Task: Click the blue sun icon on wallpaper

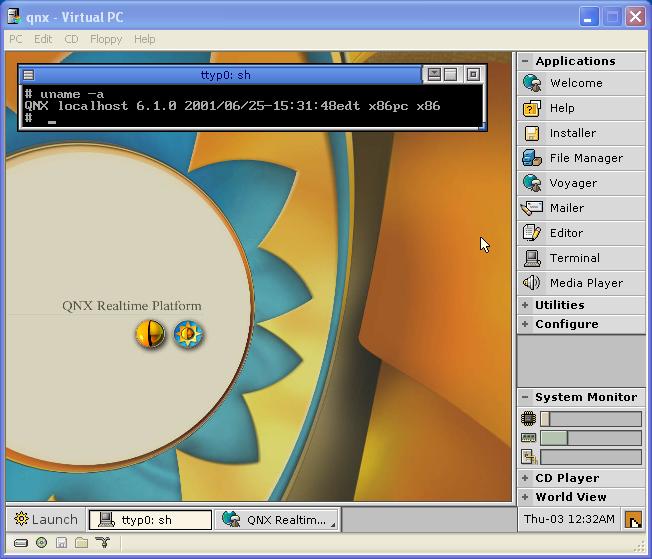Action: [188, 334]
